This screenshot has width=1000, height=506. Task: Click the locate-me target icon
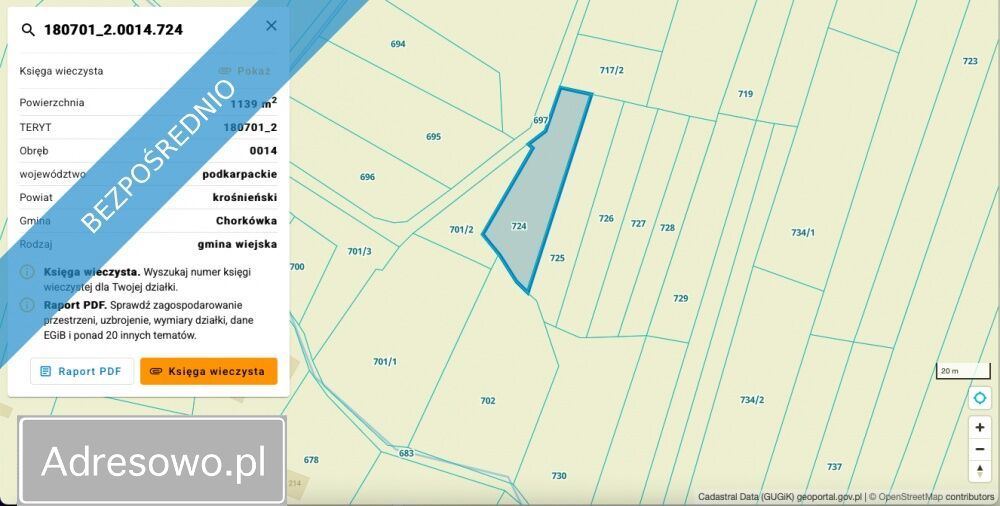[x=980, y=398]
